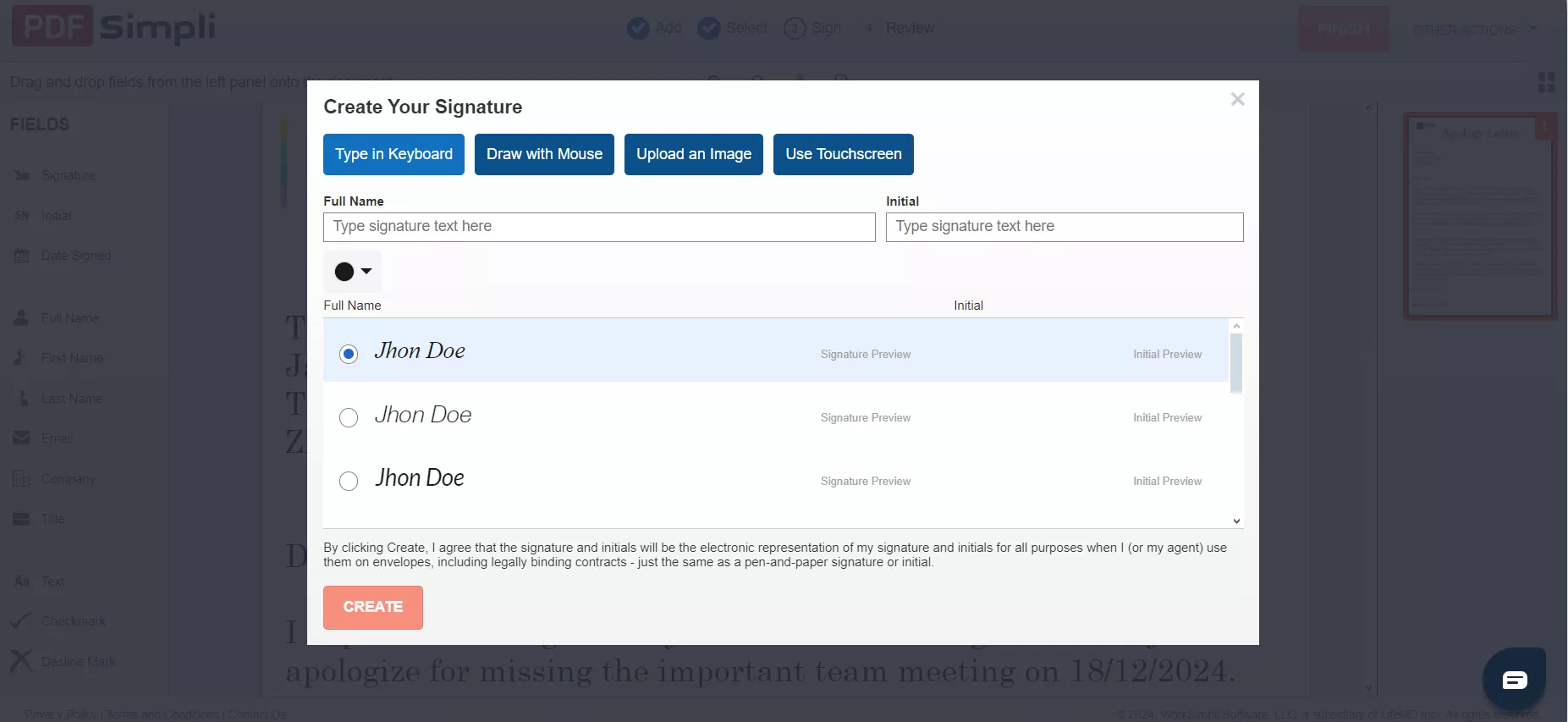Click the Checkmark field icon

click(22, 621)
